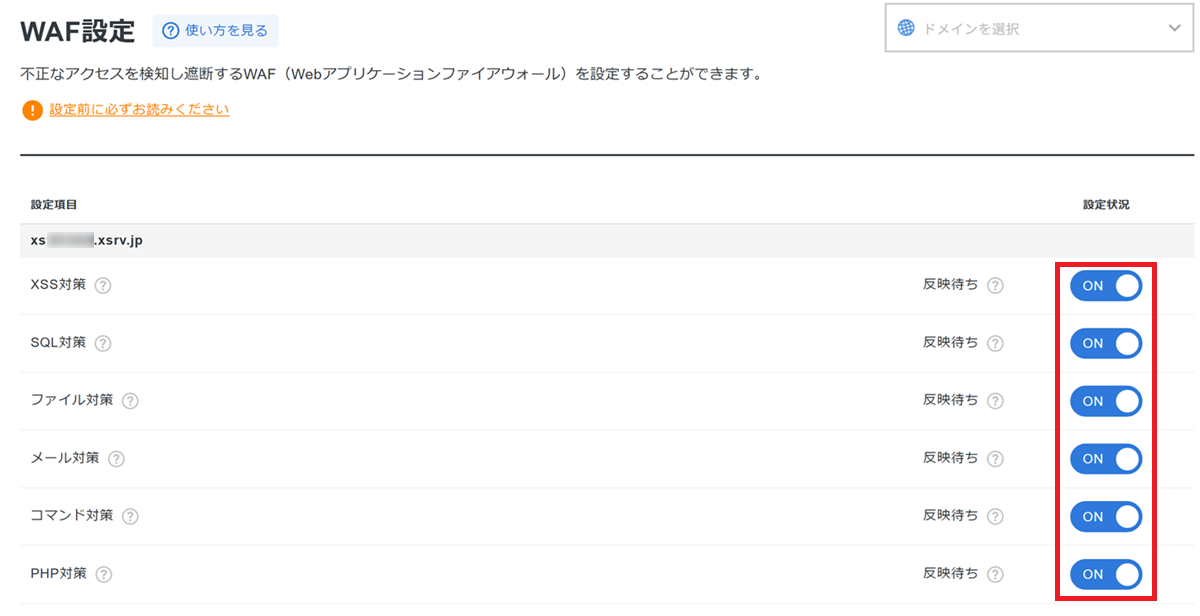Switch off the メール対策 toggle

coord(1105,459)
